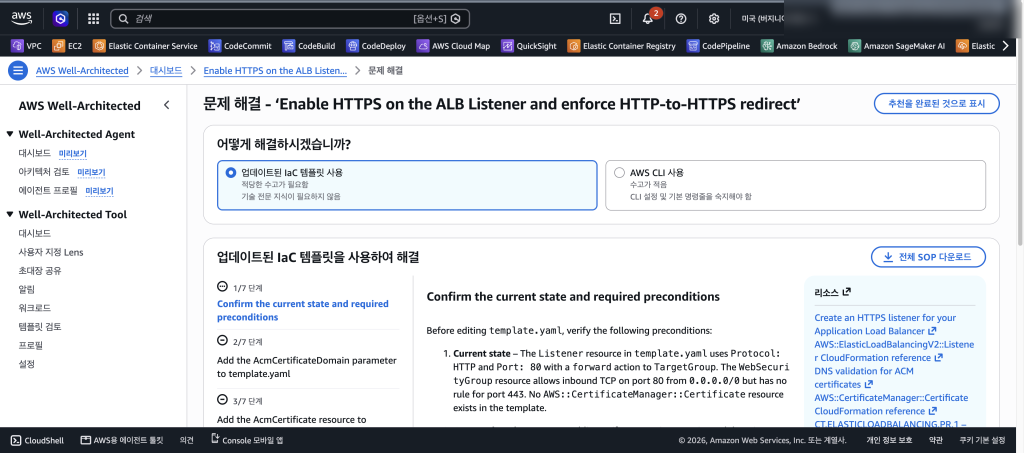Collapse Well-Architected Tool section
This screenshot has width=1024, height=453.
[10, 215]
